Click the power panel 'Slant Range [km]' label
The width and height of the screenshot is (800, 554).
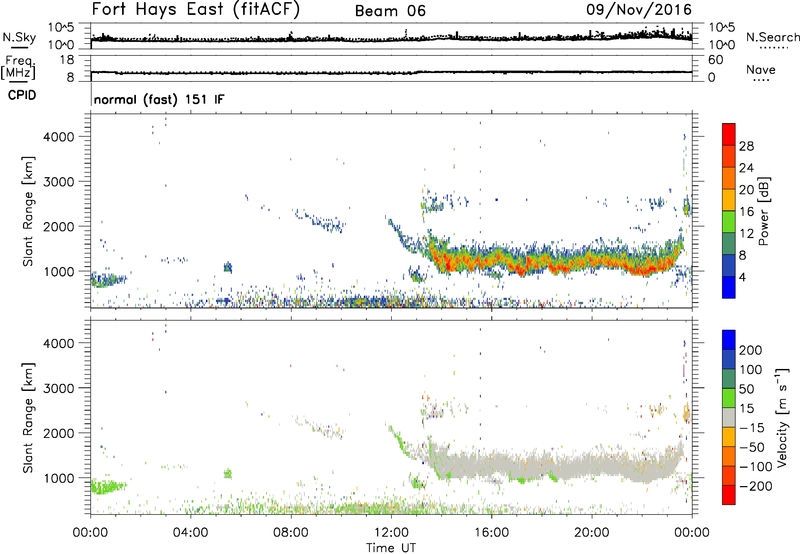click(x=28, y=211)
